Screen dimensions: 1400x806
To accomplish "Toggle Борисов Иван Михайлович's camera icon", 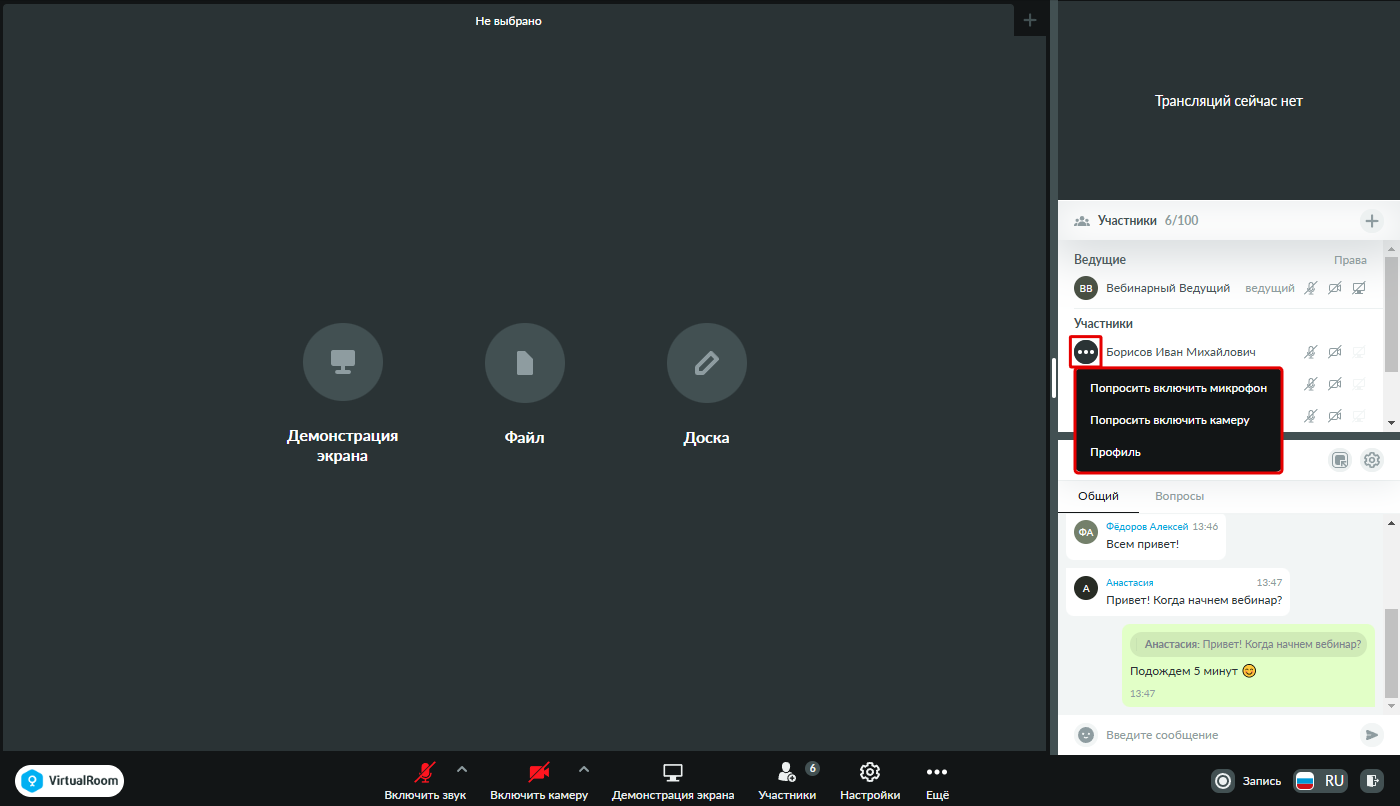I will tap(1335, 352).
